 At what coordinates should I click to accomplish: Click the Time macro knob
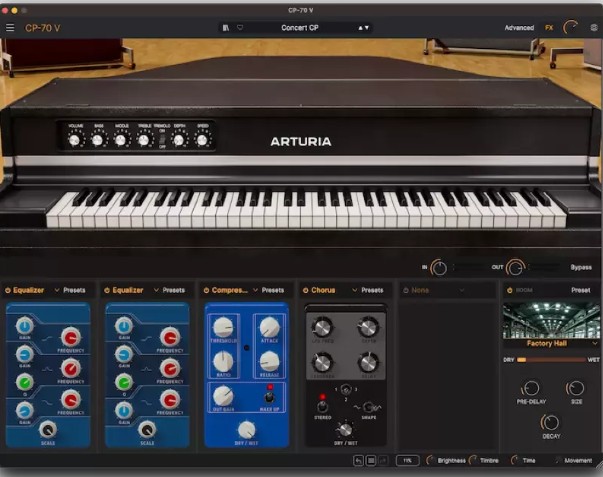pos(515,460)
